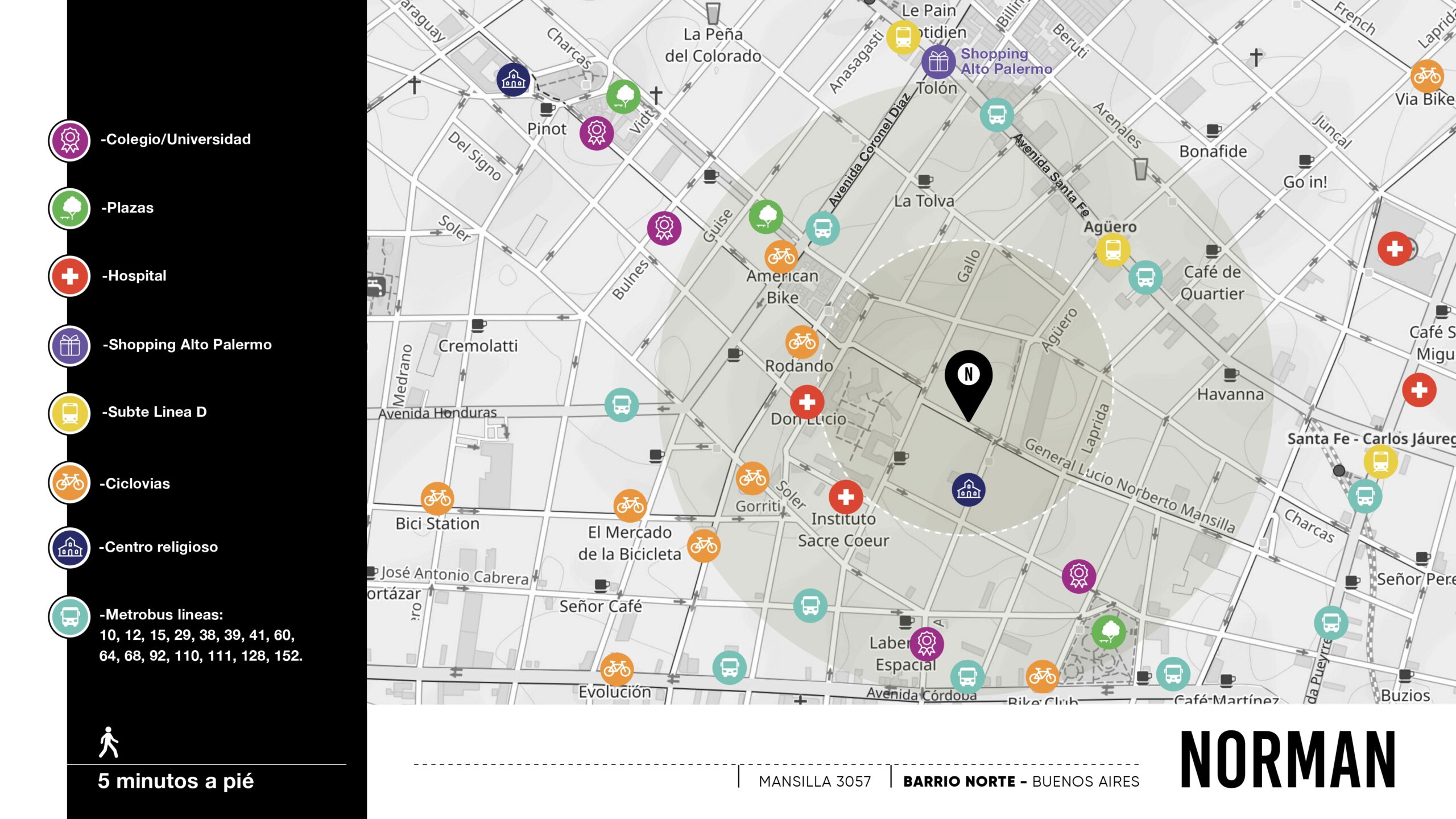
Task: Click the teal metrobus icon on Avenida Honduras
Action: 621,405
